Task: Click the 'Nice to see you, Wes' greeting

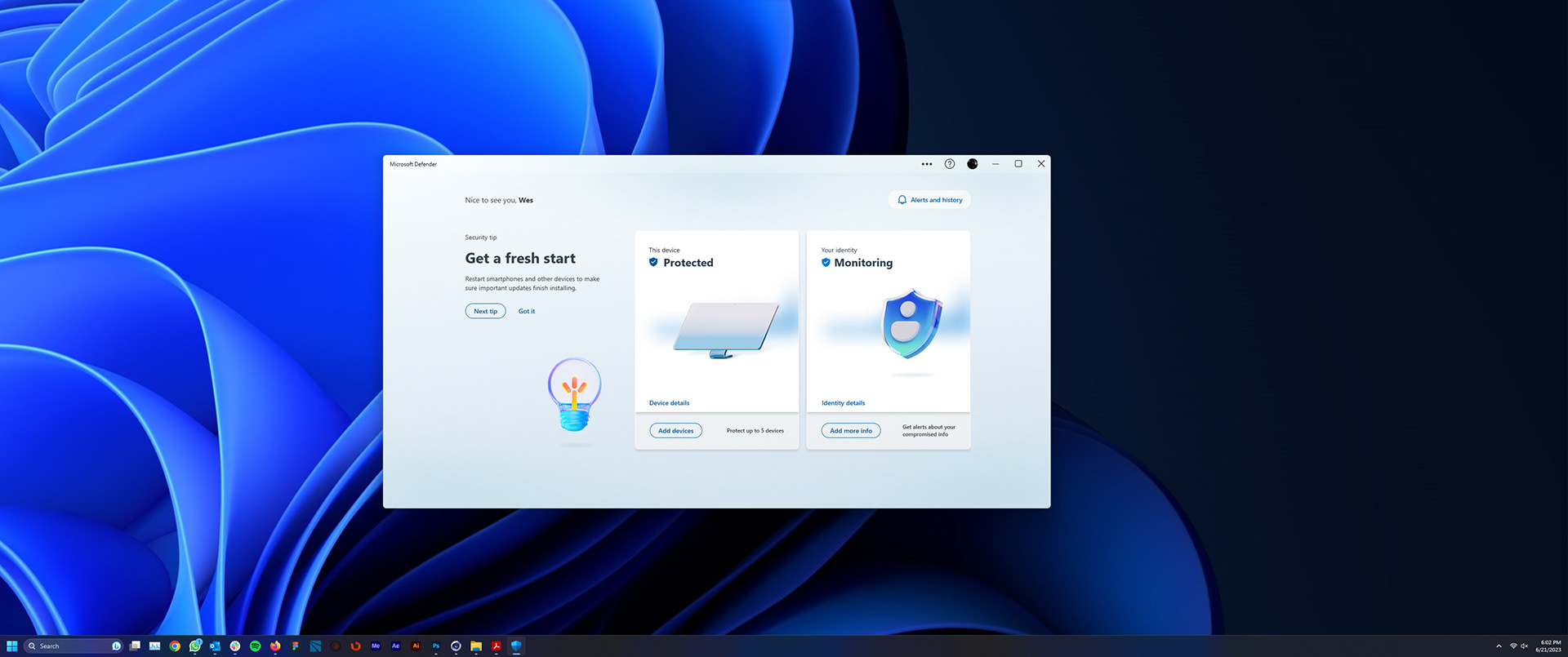Action: (499, 200)
